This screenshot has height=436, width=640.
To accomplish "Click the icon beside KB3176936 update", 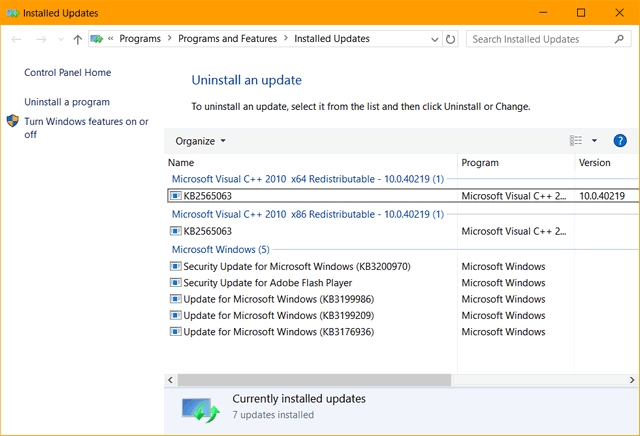I will [x=176, y=331].
